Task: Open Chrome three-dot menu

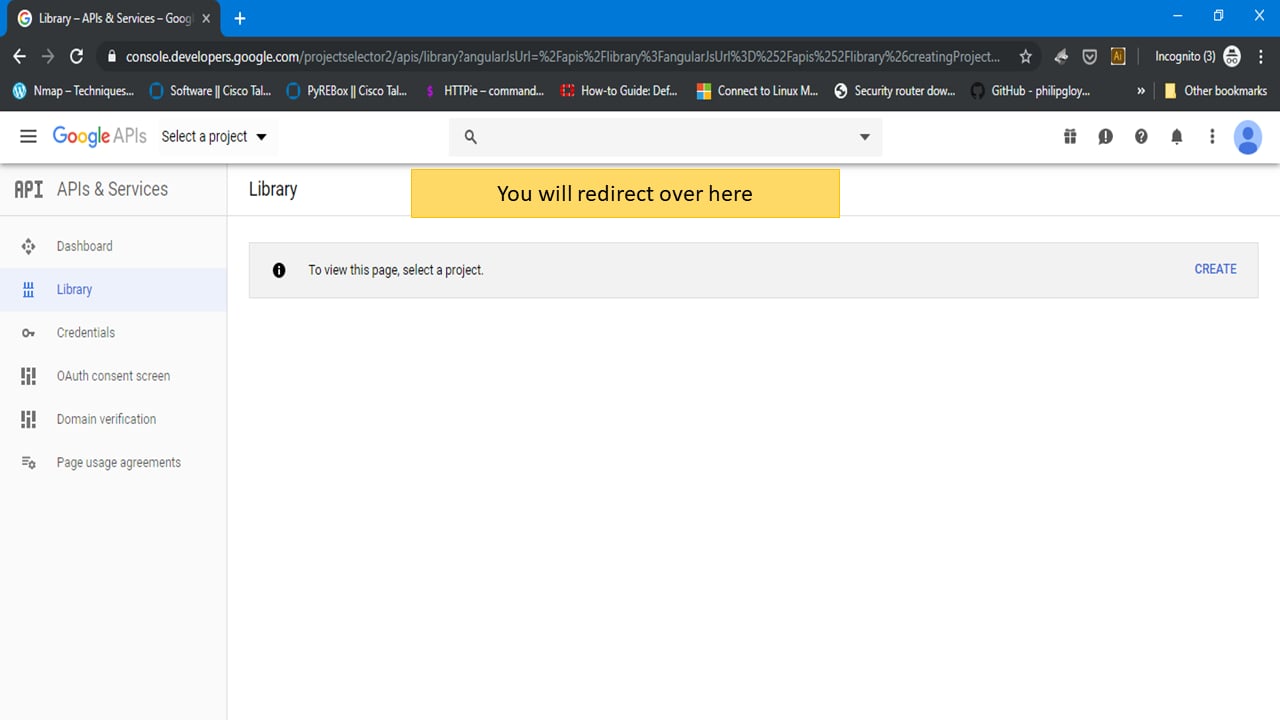Action: 1259,57
